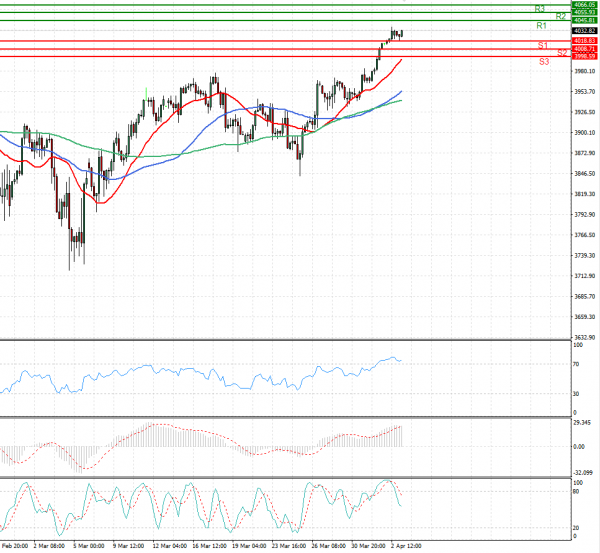Click the 3926.50 price axis value
600x553 pixels.
click(x=585, y=112)
